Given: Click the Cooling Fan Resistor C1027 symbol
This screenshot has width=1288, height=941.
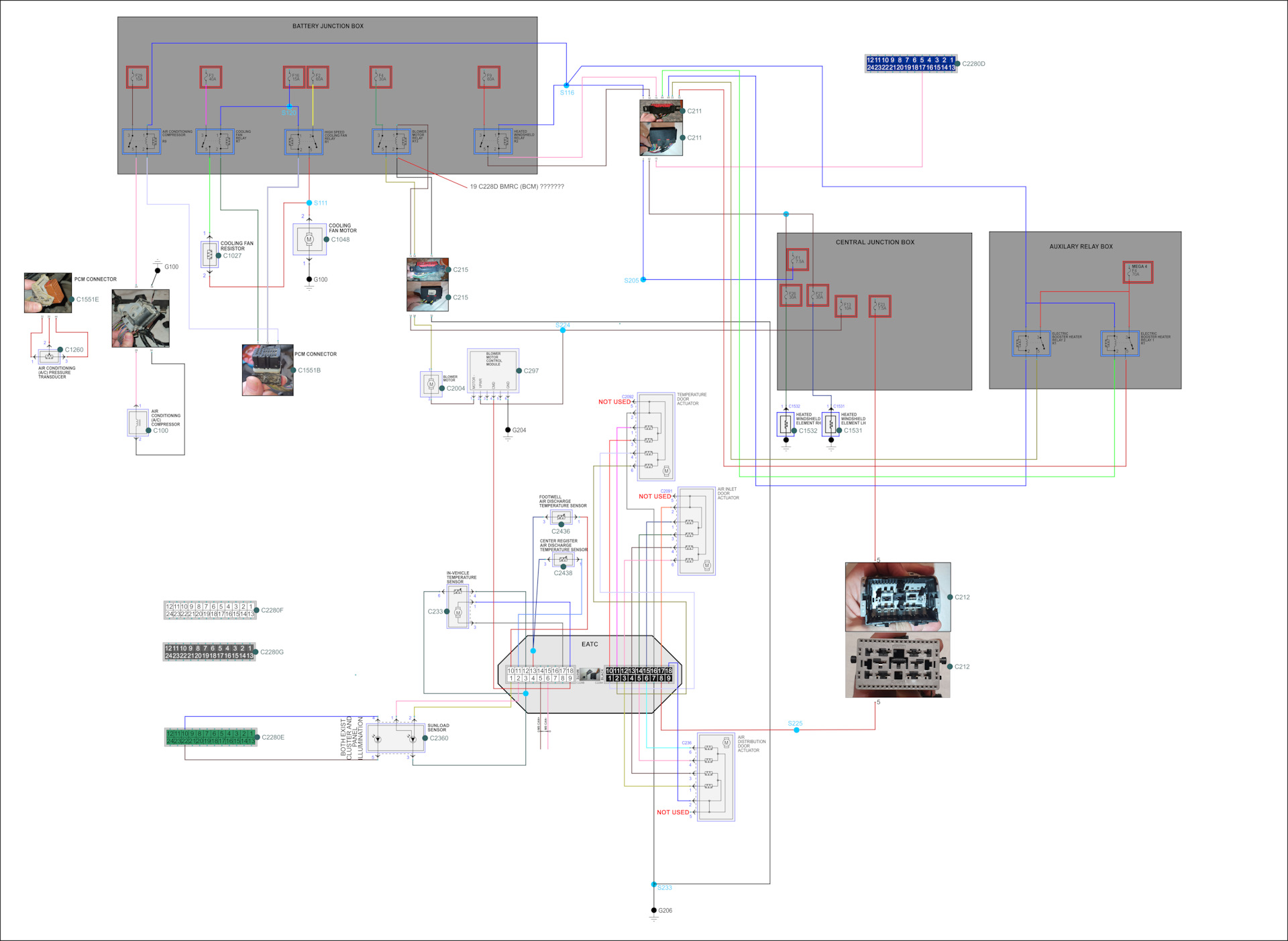Looking at the screenshot, I should point(209,254).
